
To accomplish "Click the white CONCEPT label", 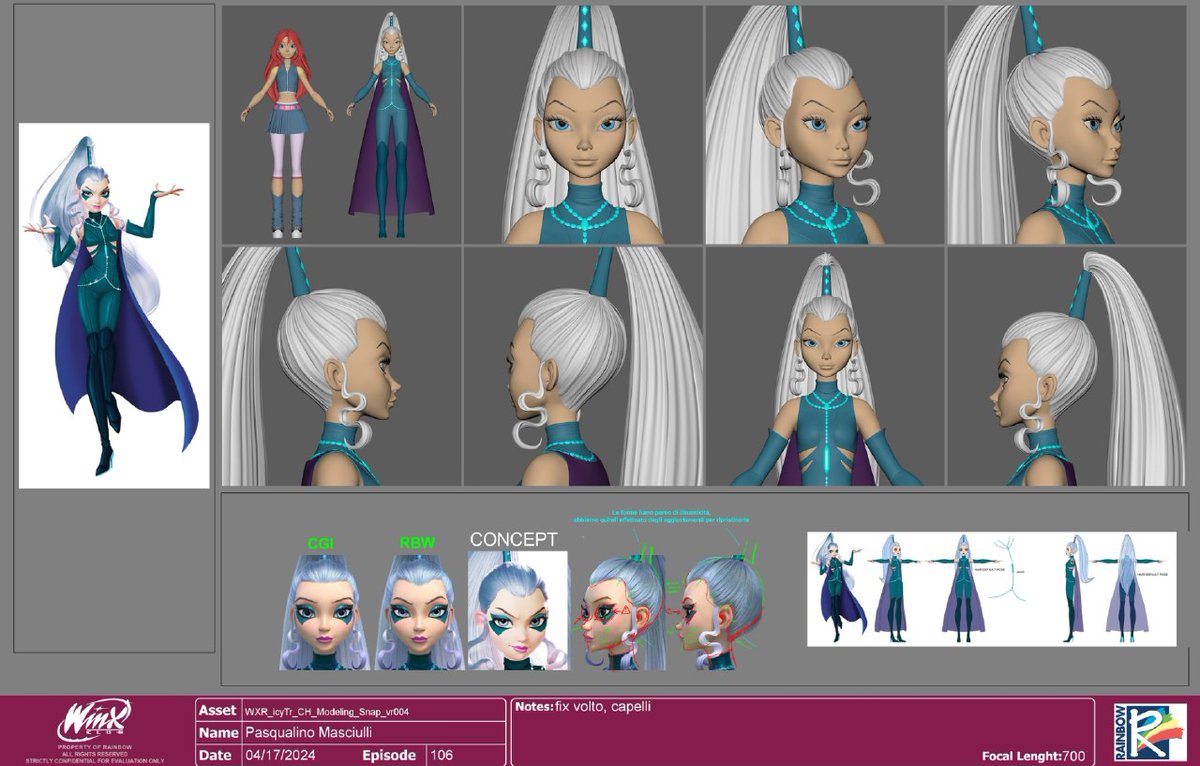I will [514, 539].
